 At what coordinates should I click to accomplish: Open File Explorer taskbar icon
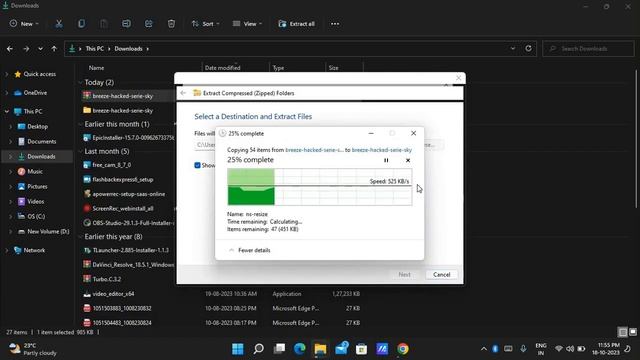click(320, 349)
